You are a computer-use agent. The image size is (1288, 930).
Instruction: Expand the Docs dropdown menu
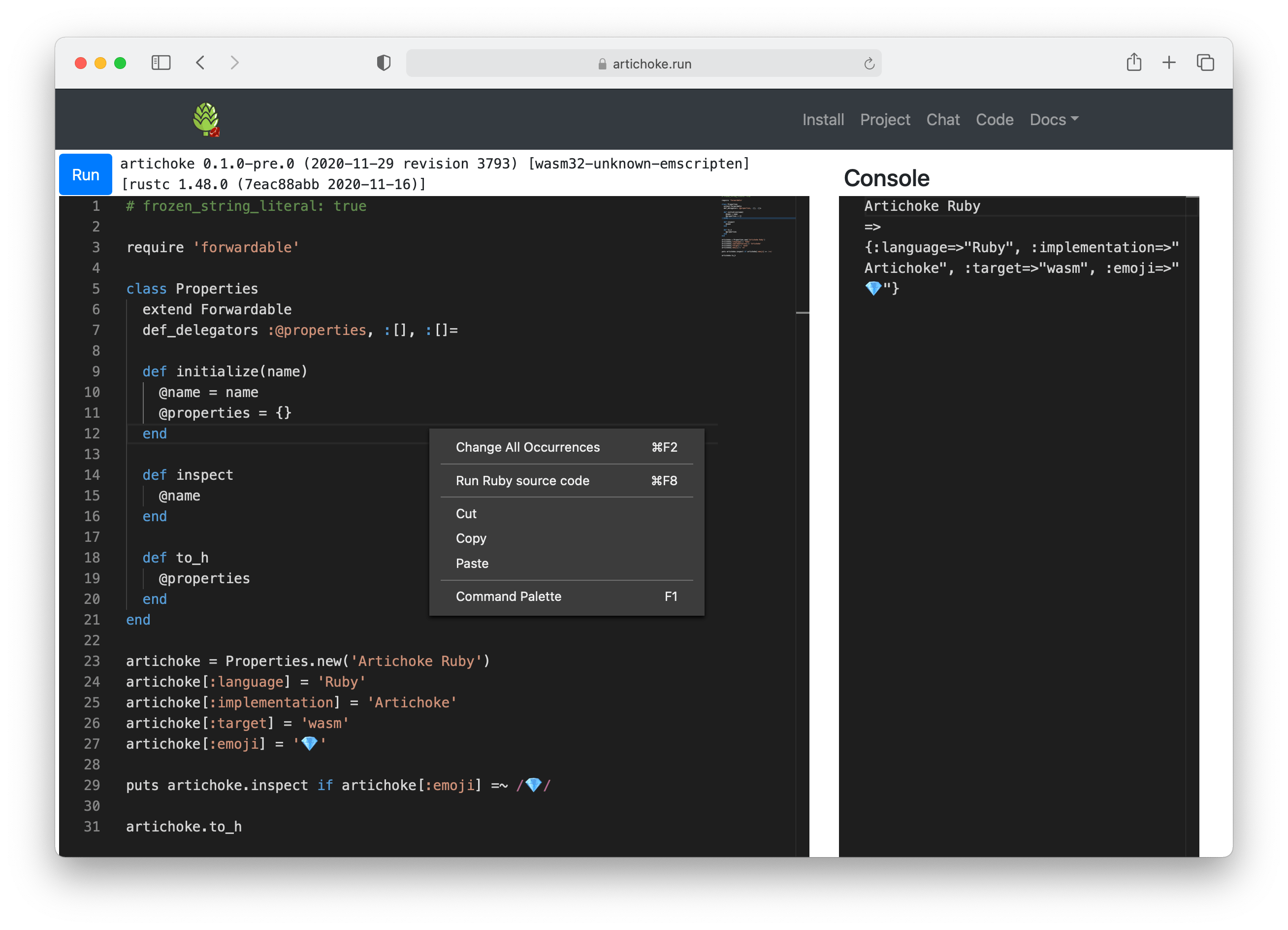[x=1054, y=119]
